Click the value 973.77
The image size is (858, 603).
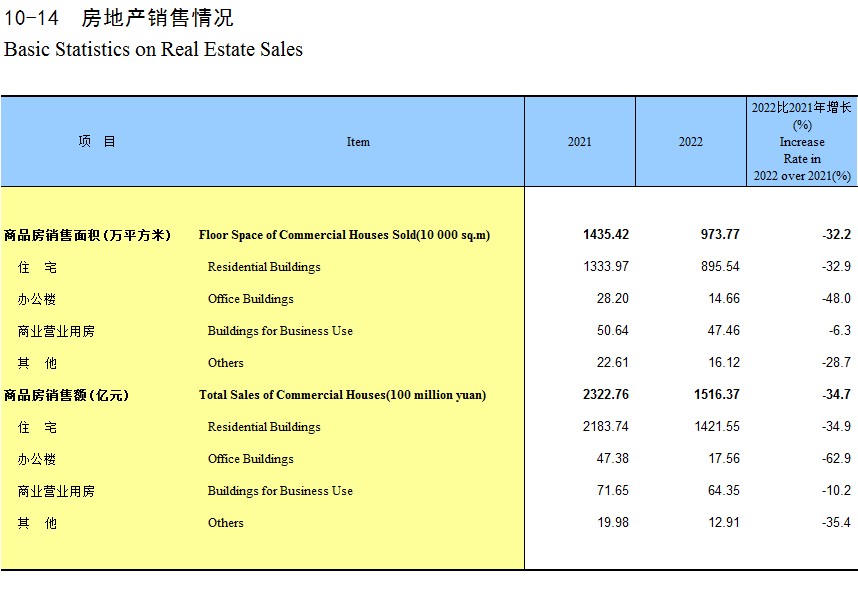(x=720, y=234)
